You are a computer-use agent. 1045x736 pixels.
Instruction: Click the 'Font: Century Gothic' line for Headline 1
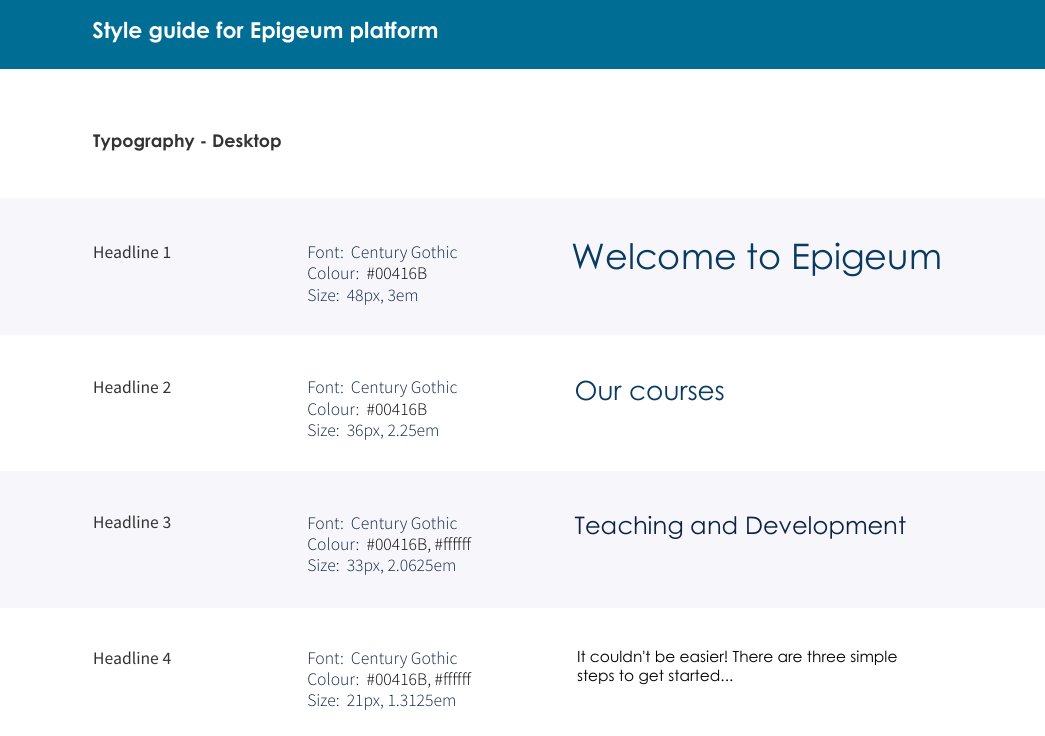tap(382, 252)
